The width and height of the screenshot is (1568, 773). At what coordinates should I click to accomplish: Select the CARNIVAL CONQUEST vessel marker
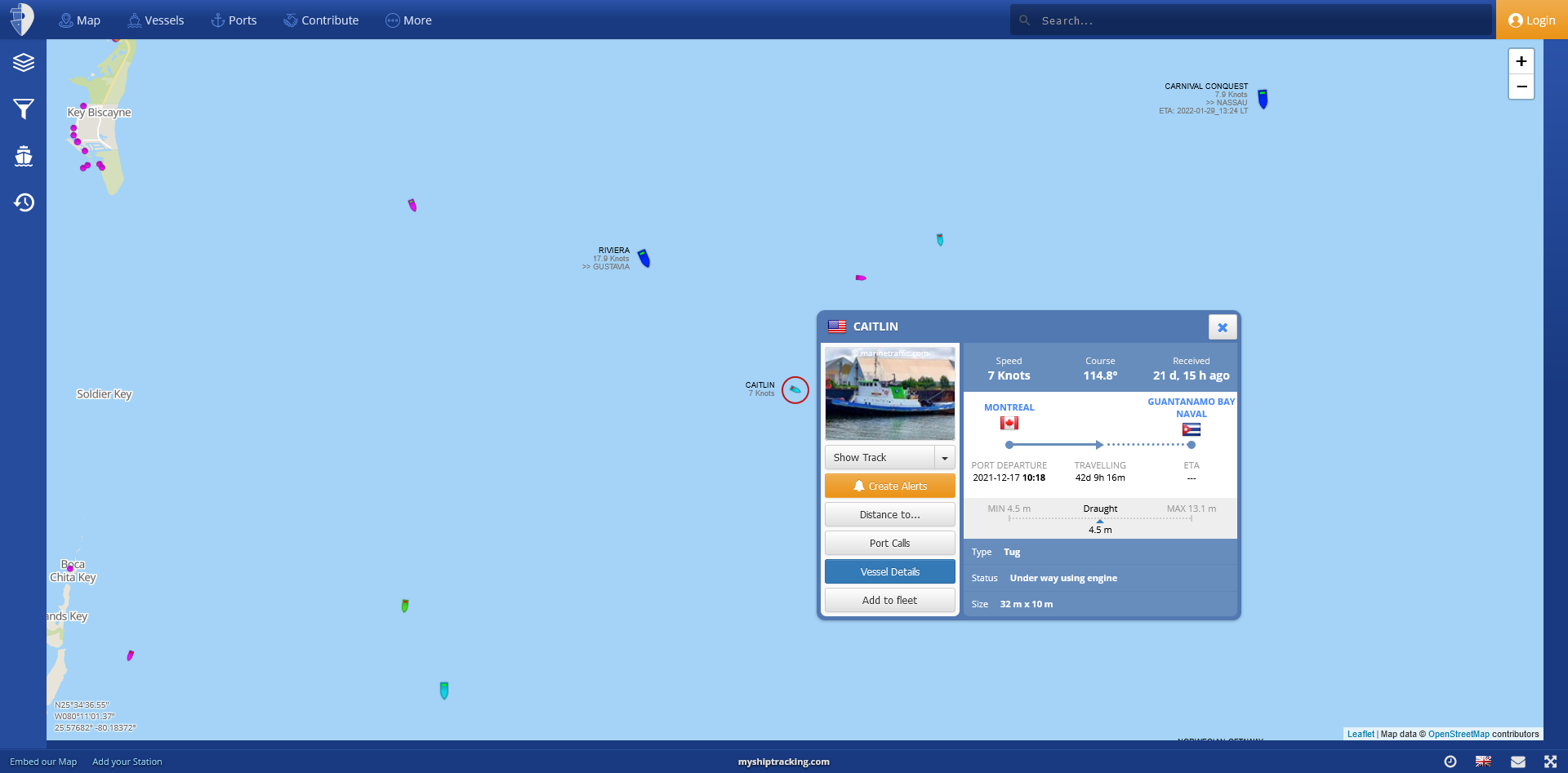click(x=1263, y=99)
